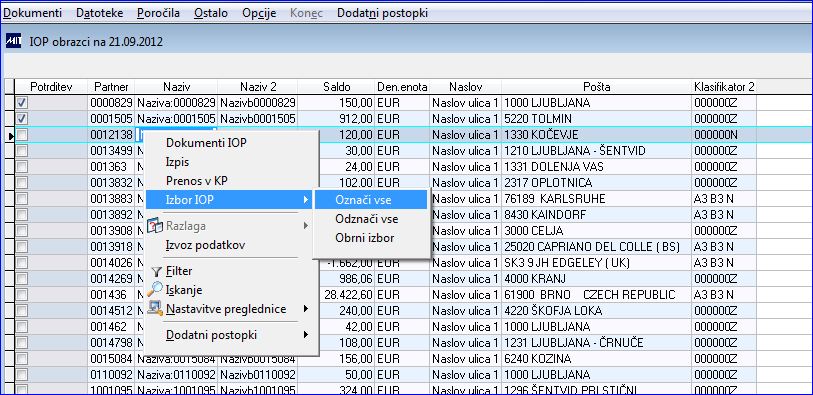Click partner number 0013892
This screenshot has width=813, height=395.
pyautogui.click(x=111, y=215)
